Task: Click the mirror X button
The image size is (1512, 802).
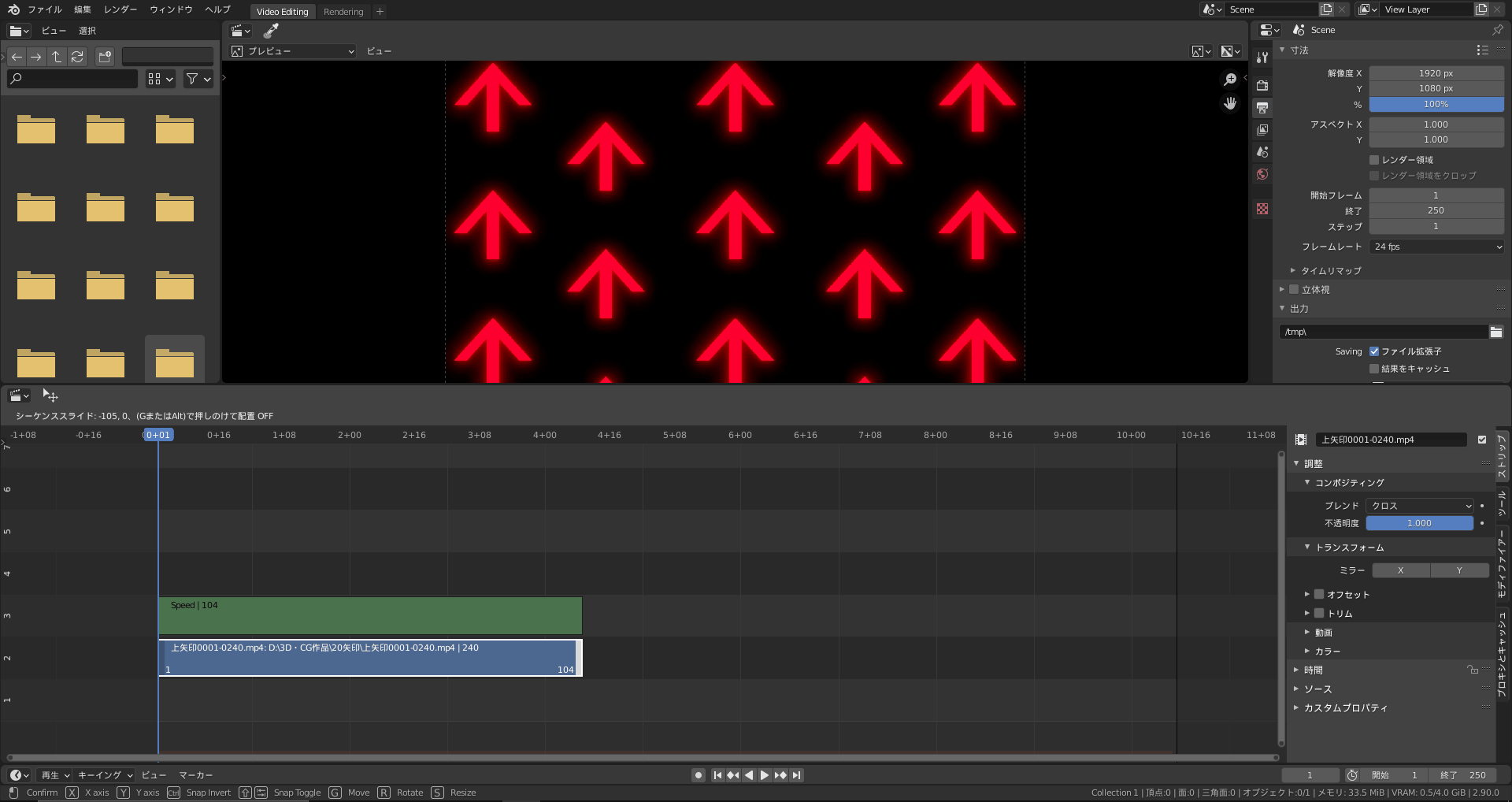Action: [x=1401, y=570]
